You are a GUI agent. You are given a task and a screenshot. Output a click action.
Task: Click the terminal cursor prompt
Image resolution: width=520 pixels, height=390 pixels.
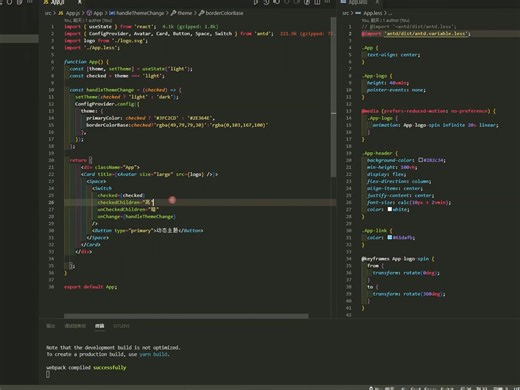(48, 374)
